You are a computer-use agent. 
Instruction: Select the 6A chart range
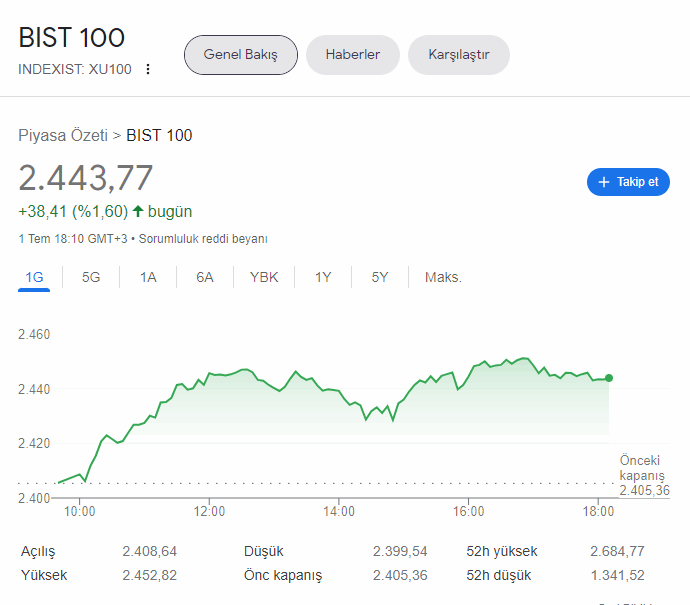click(205, 277)
